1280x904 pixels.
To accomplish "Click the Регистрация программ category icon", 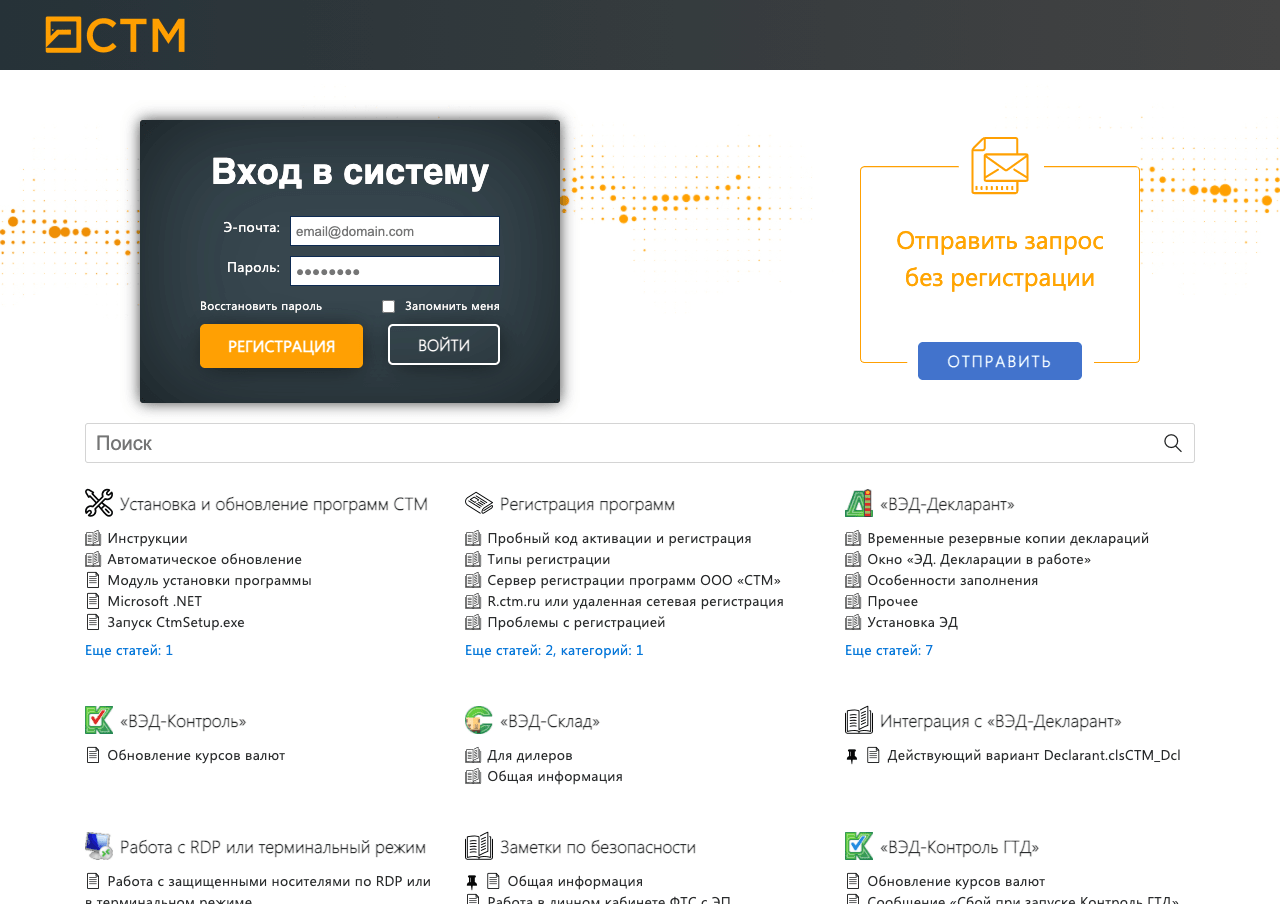I will 479,503.
